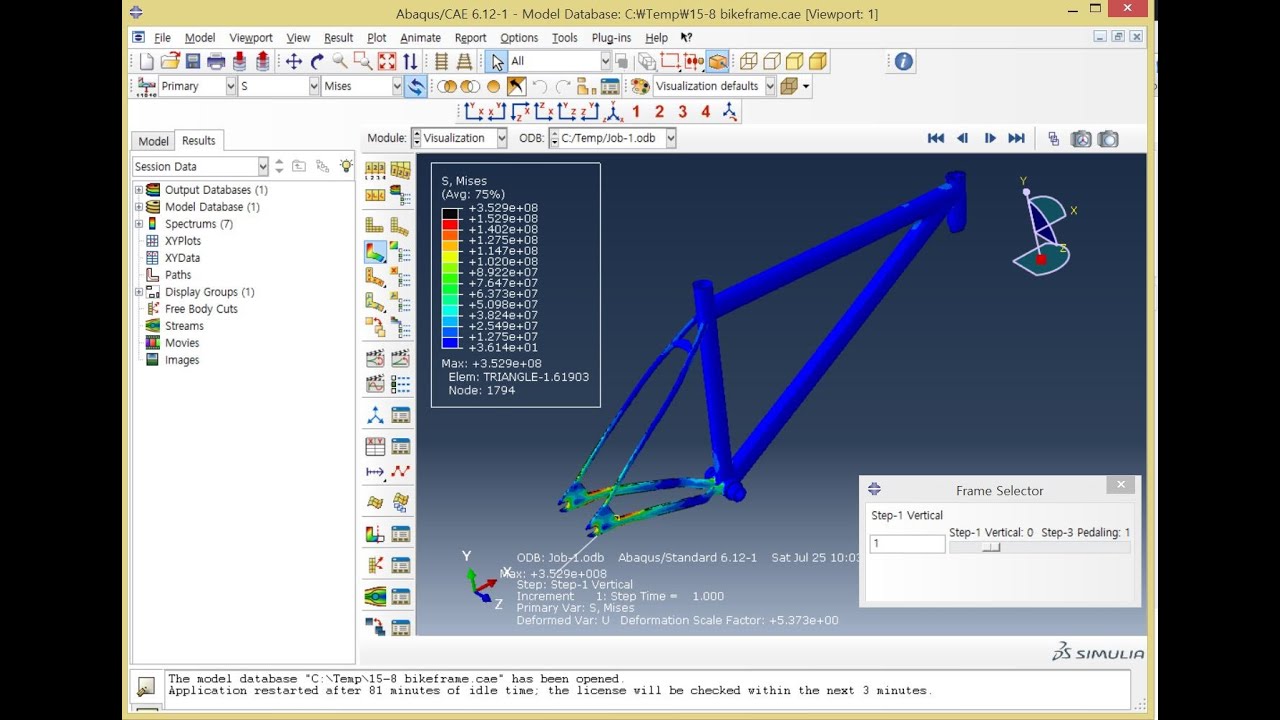Toggle Wireframe render style
Image resolution: width=1280 pixels, height=720 pixels.
tap(748, 62)
